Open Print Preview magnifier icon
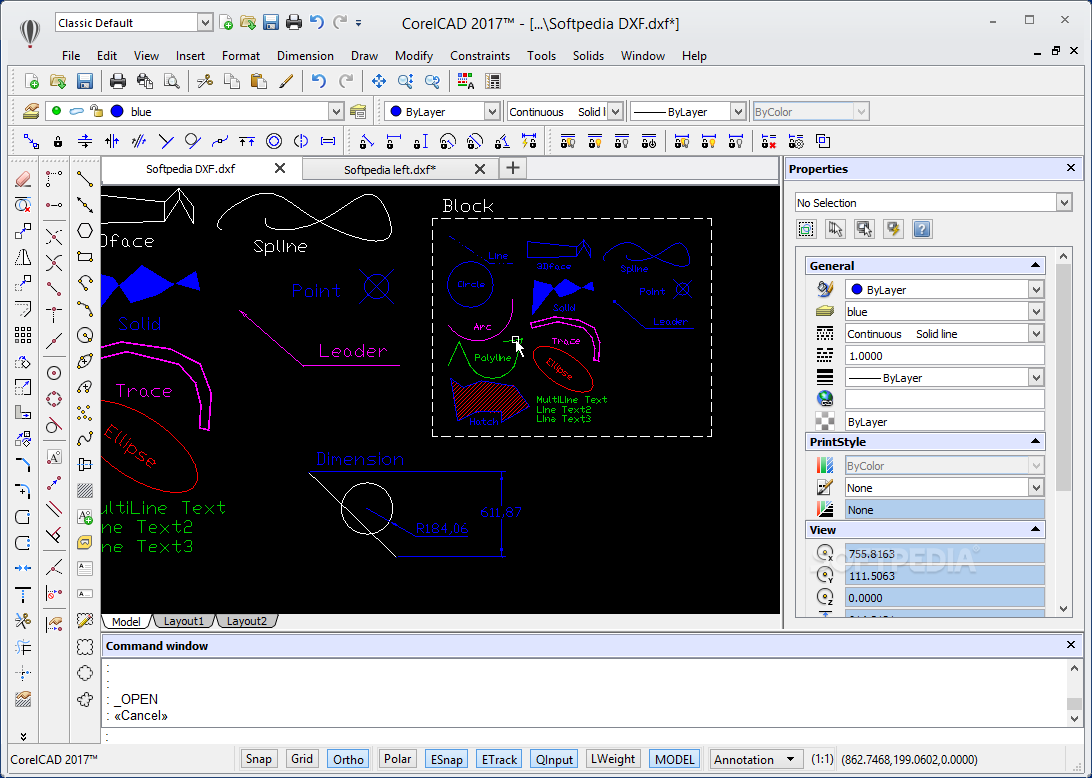The width and height of the screenshot is (1092, 778). click(x=171, y=81)
